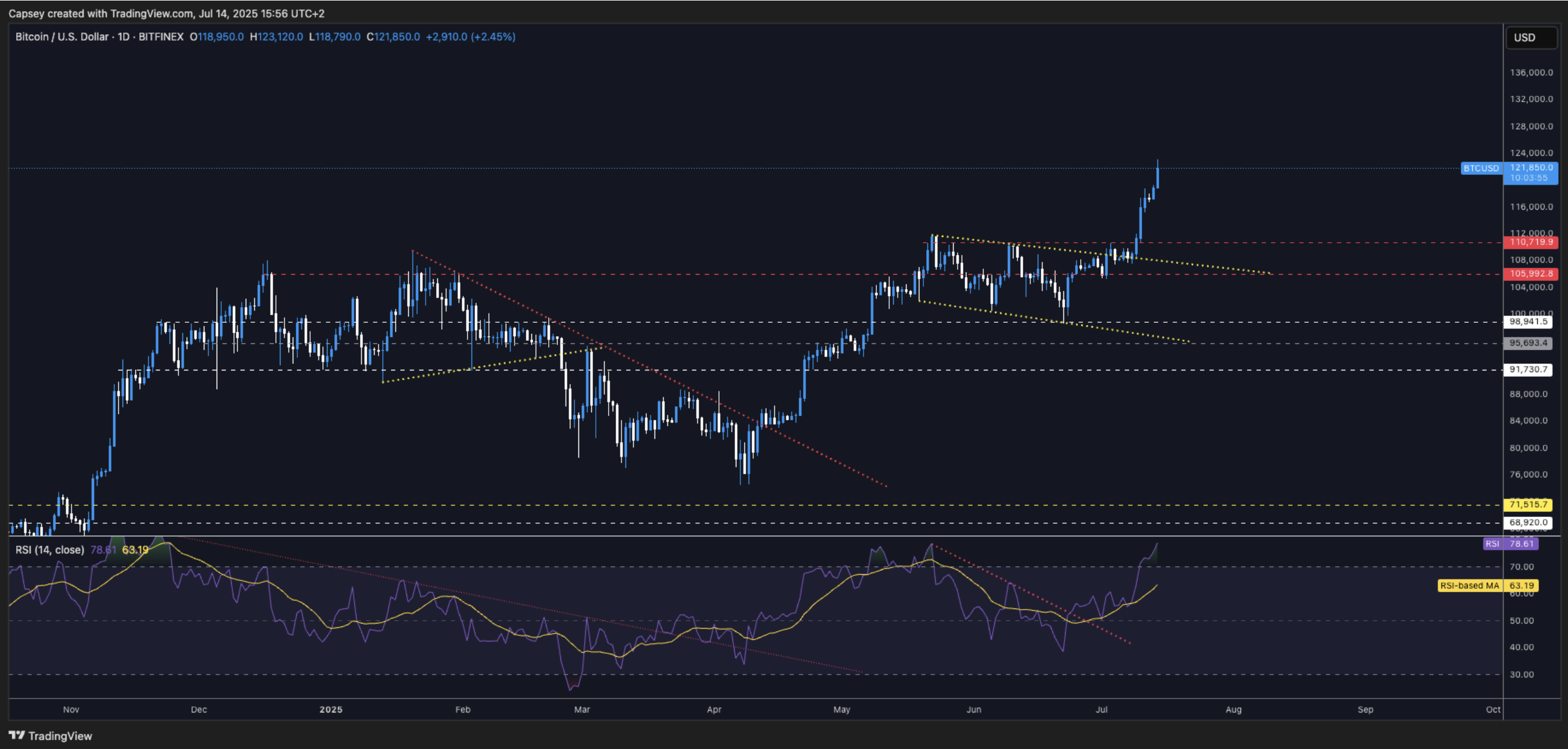Screen dimensions: 1568x749
Task: Click the 136,000.0 price scale value
Action: pyautogui.click(x=1531, y=73)
